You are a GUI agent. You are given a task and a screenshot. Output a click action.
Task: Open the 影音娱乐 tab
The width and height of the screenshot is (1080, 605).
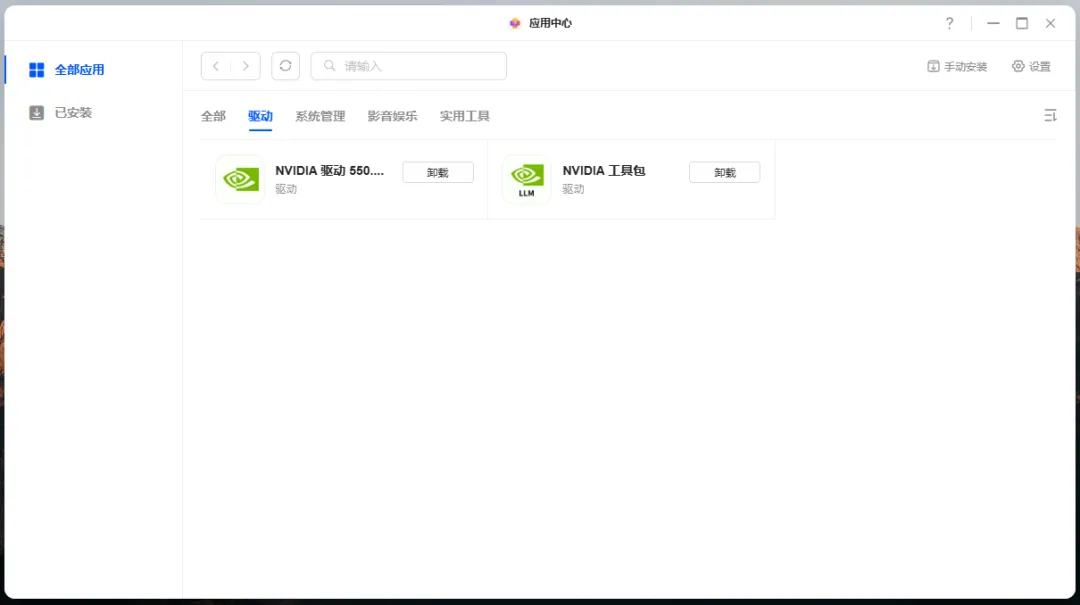click(x=392, y=116)
